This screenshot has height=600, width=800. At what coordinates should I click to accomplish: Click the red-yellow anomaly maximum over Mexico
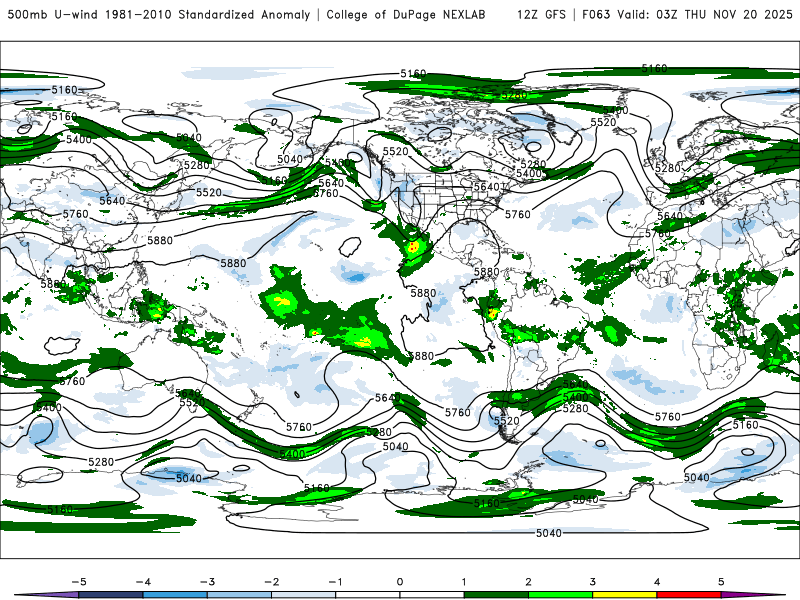coord(413,247)
